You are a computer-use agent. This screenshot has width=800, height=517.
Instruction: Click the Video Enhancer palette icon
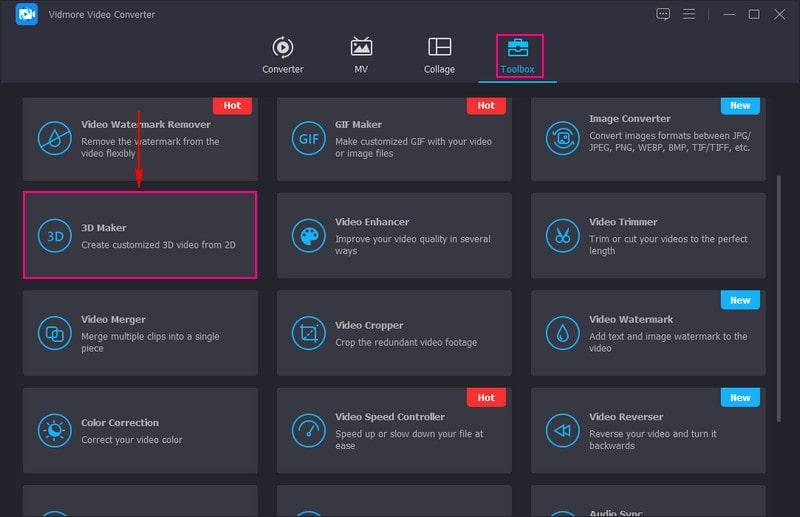point(308,236)
